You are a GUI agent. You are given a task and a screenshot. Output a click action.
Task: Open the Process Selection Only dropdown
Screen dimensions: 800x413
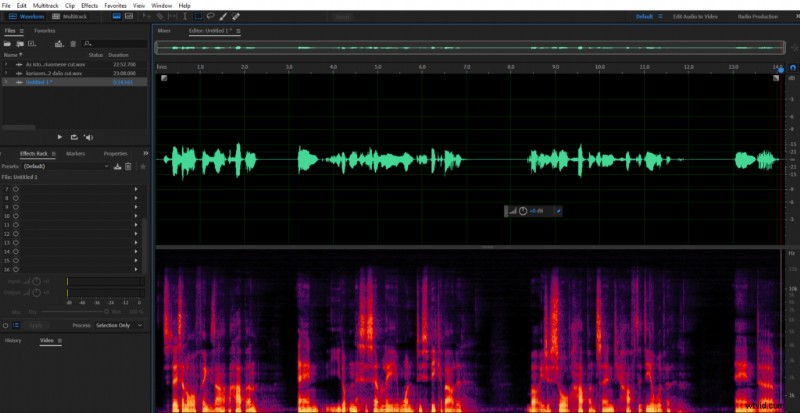pos(119,325)
